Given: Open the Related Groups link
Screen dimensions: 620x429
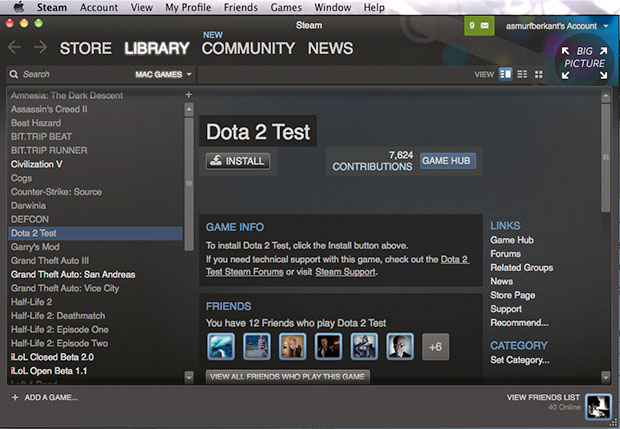Looking at the screenshot, I should click(x=522, y=267).
